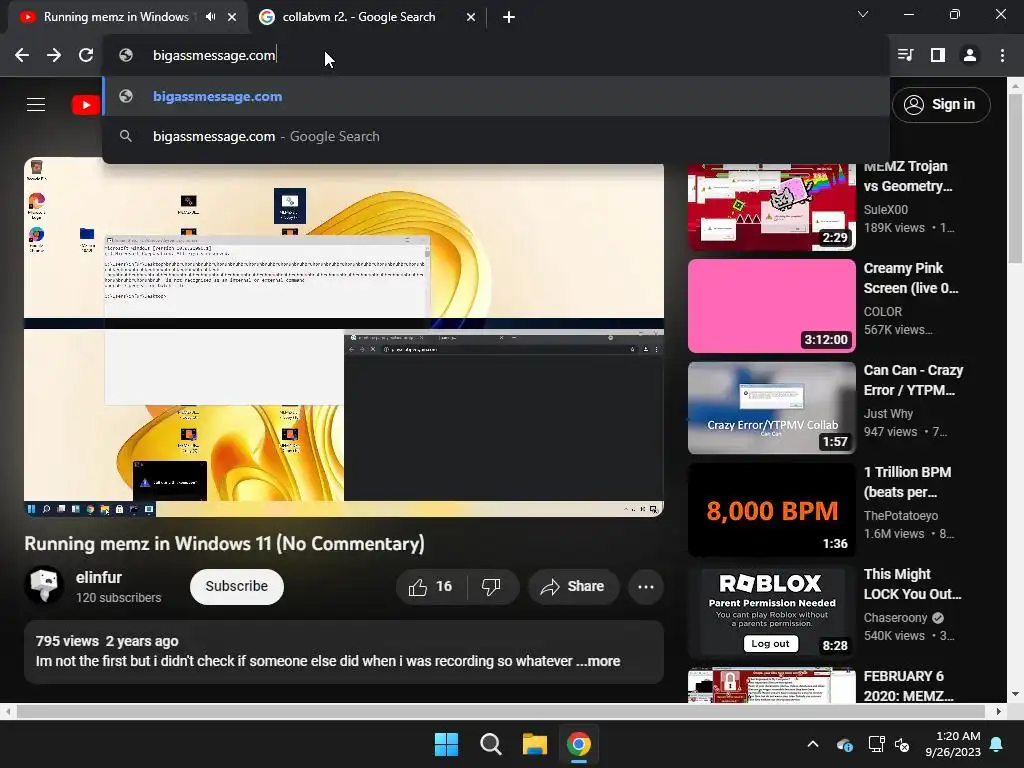
Task: Open a new tab with the plus button
Action: (x=509, y=17)
